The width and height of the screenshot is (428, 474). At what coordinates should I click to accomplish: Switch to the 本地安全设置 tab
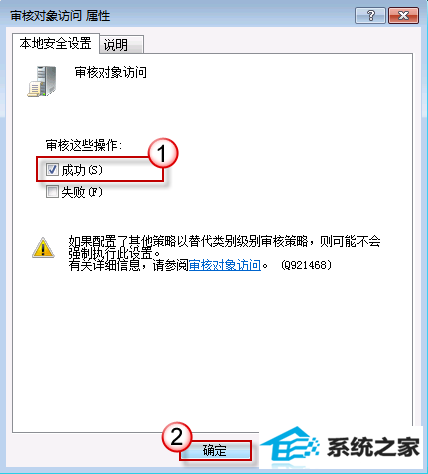pyautogui.click(x=55, y=43)
